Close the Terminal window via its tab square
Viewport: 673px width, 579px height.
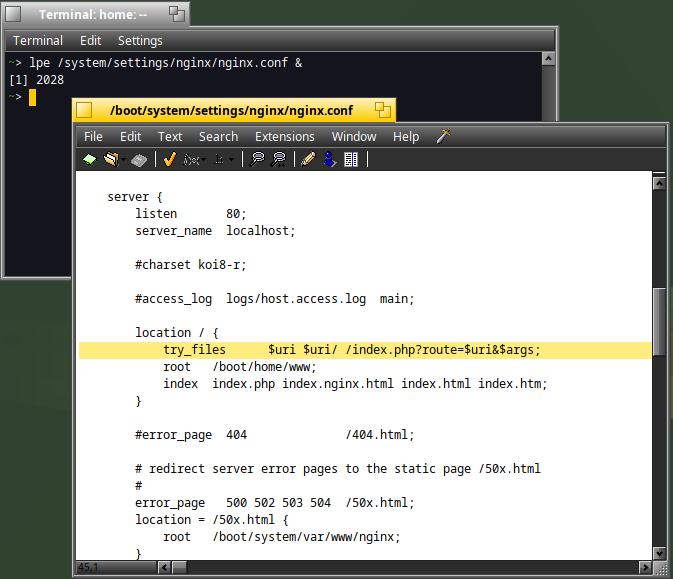point(13,14)
